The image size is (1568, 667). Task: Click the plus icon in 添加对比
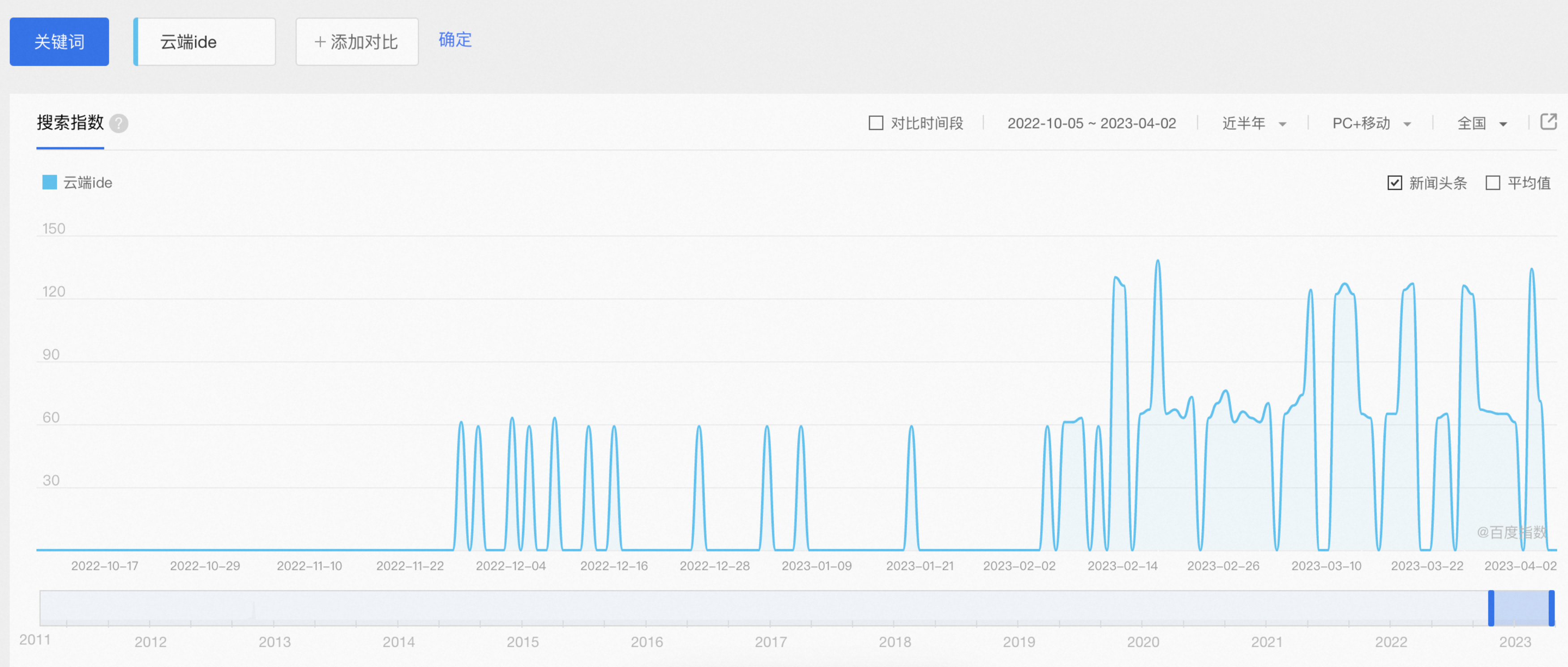(320, 42)
